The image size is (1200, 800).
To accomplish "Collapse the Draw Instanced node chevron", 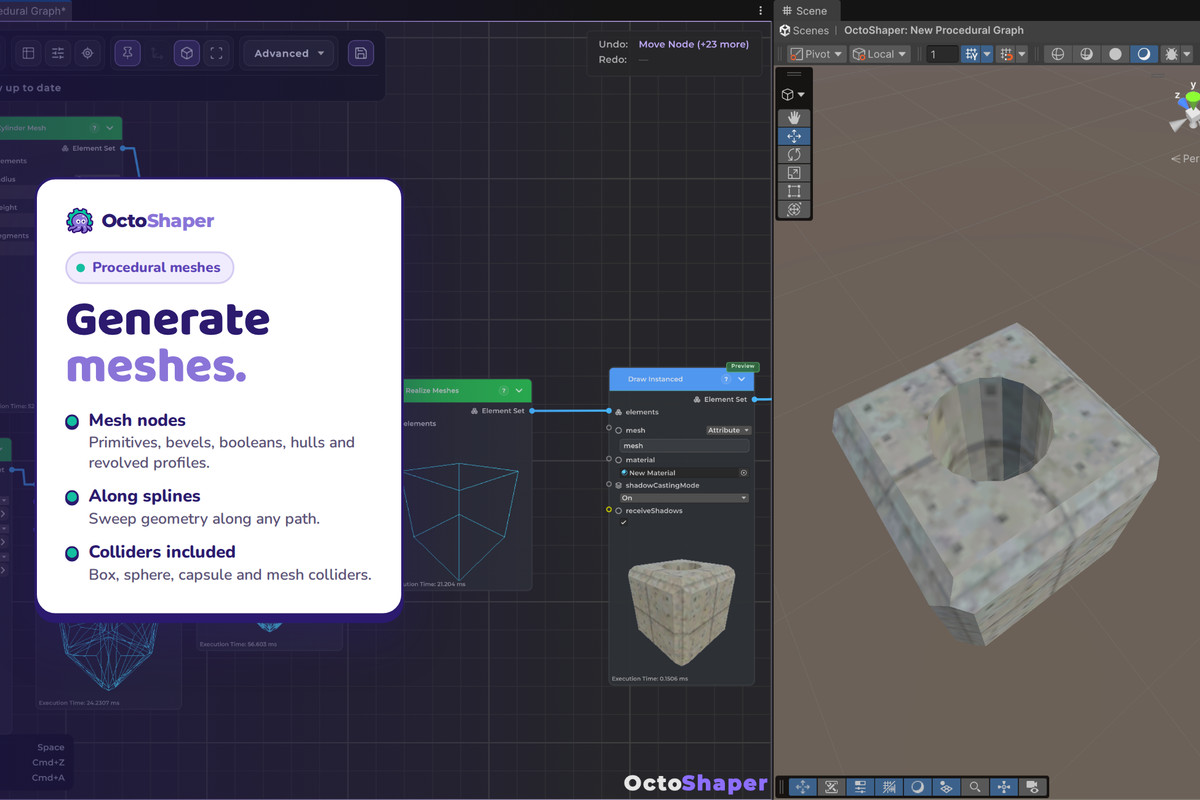I will [x=742, y=379].
